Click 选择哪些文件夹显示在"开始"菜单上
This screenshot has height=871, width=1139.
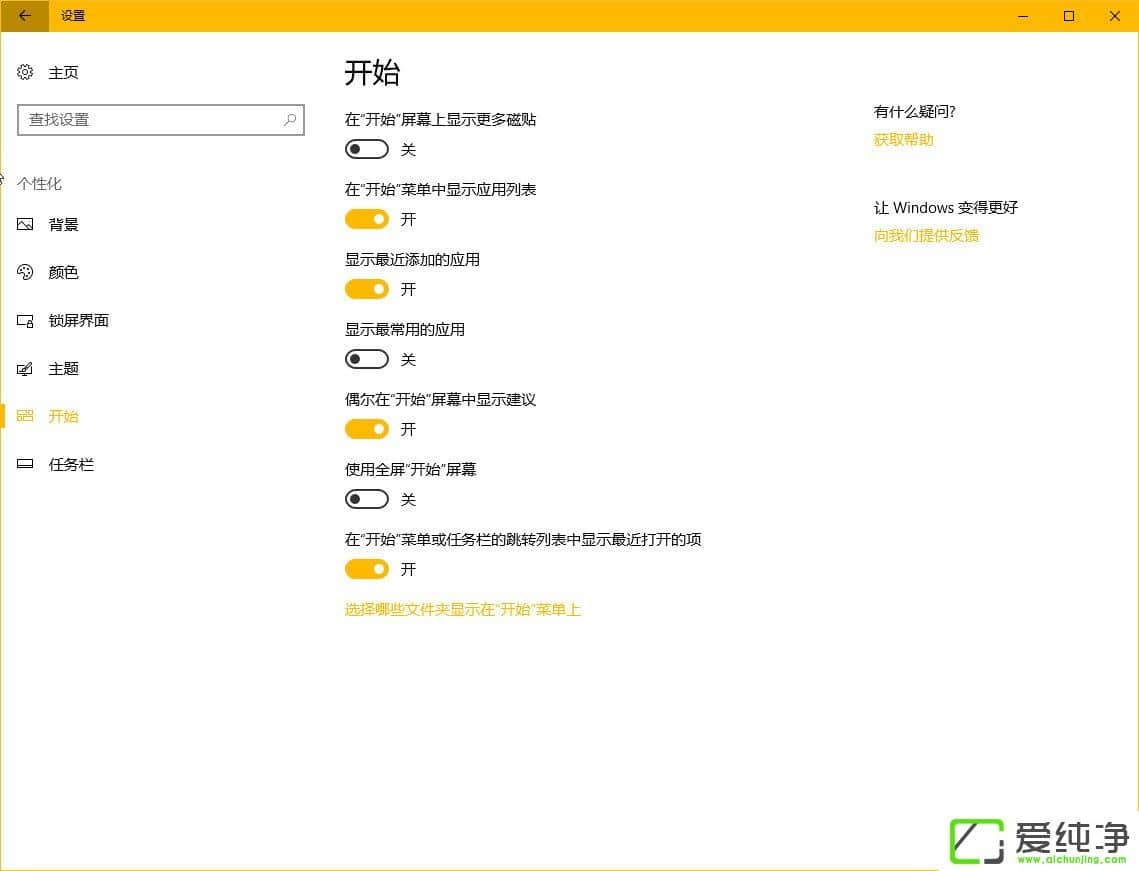(x=463, y=609)
